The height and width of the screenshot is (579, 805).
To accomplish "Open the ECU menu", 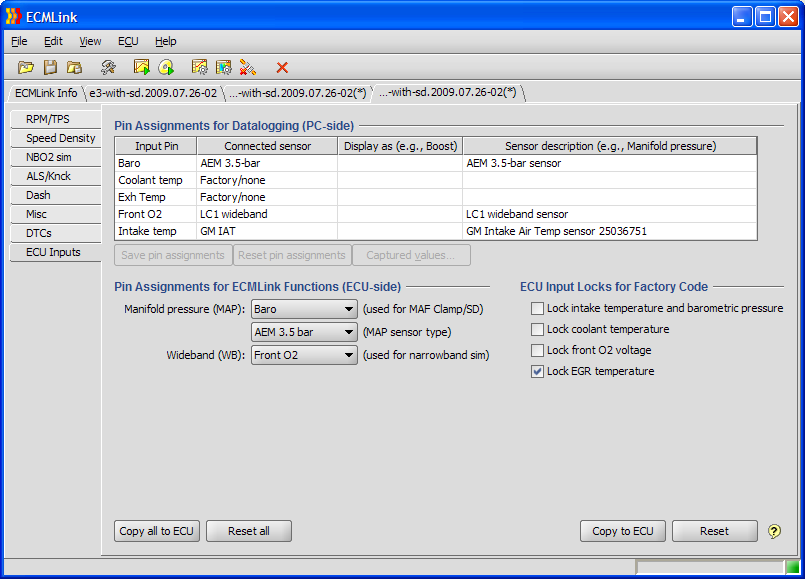I will [x=128, y=41].
